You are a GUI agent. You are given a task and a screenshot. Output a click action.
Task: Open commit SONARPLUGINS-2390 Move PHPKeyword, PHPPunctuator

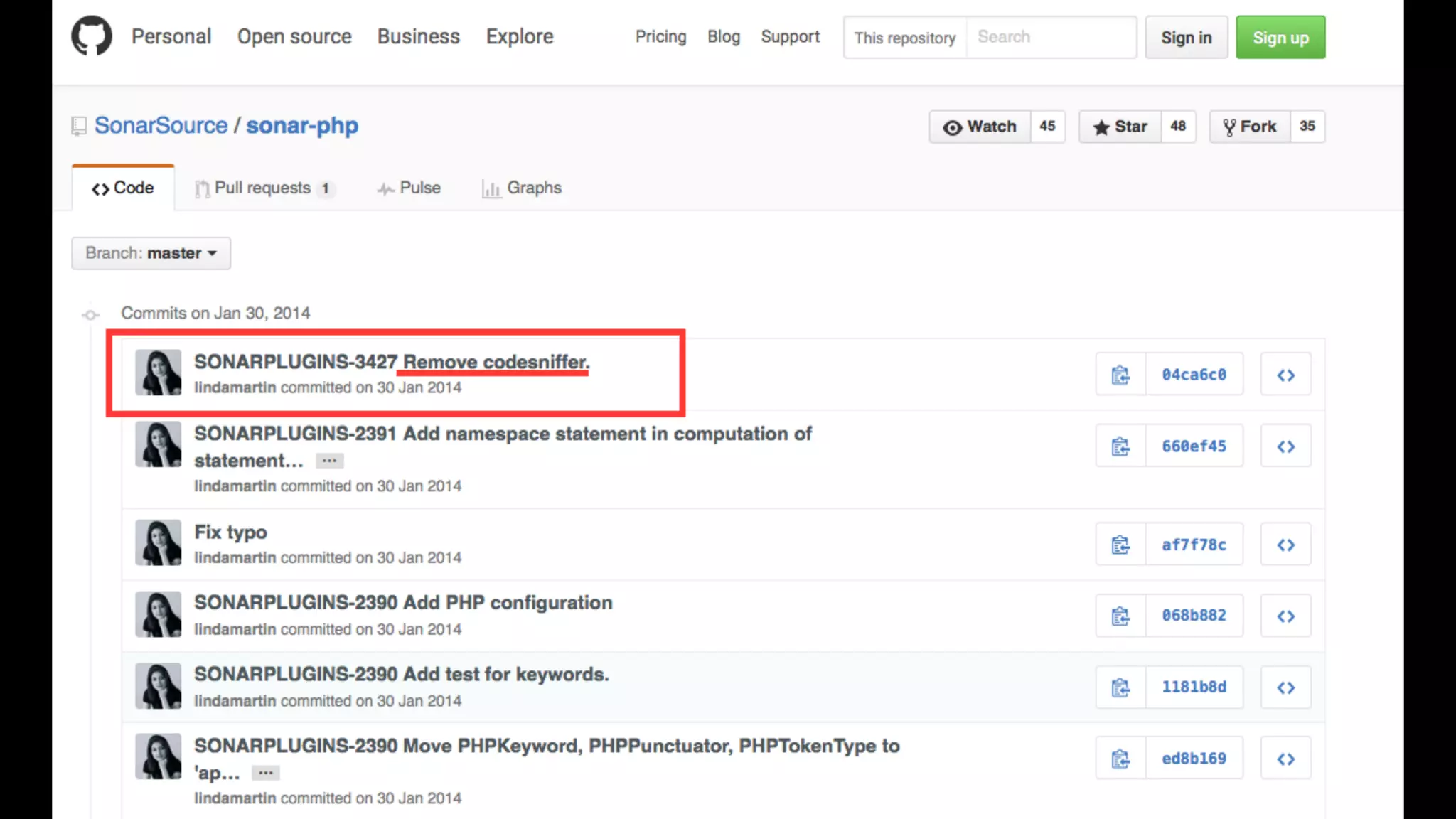[547, 746]
